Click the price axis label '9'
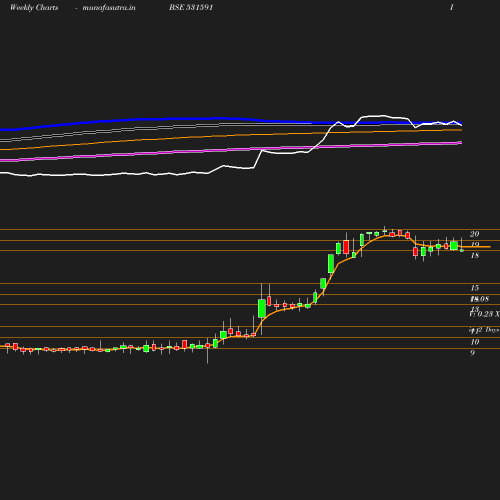This screenshot has width=500, height=500. tap(472, 353)
